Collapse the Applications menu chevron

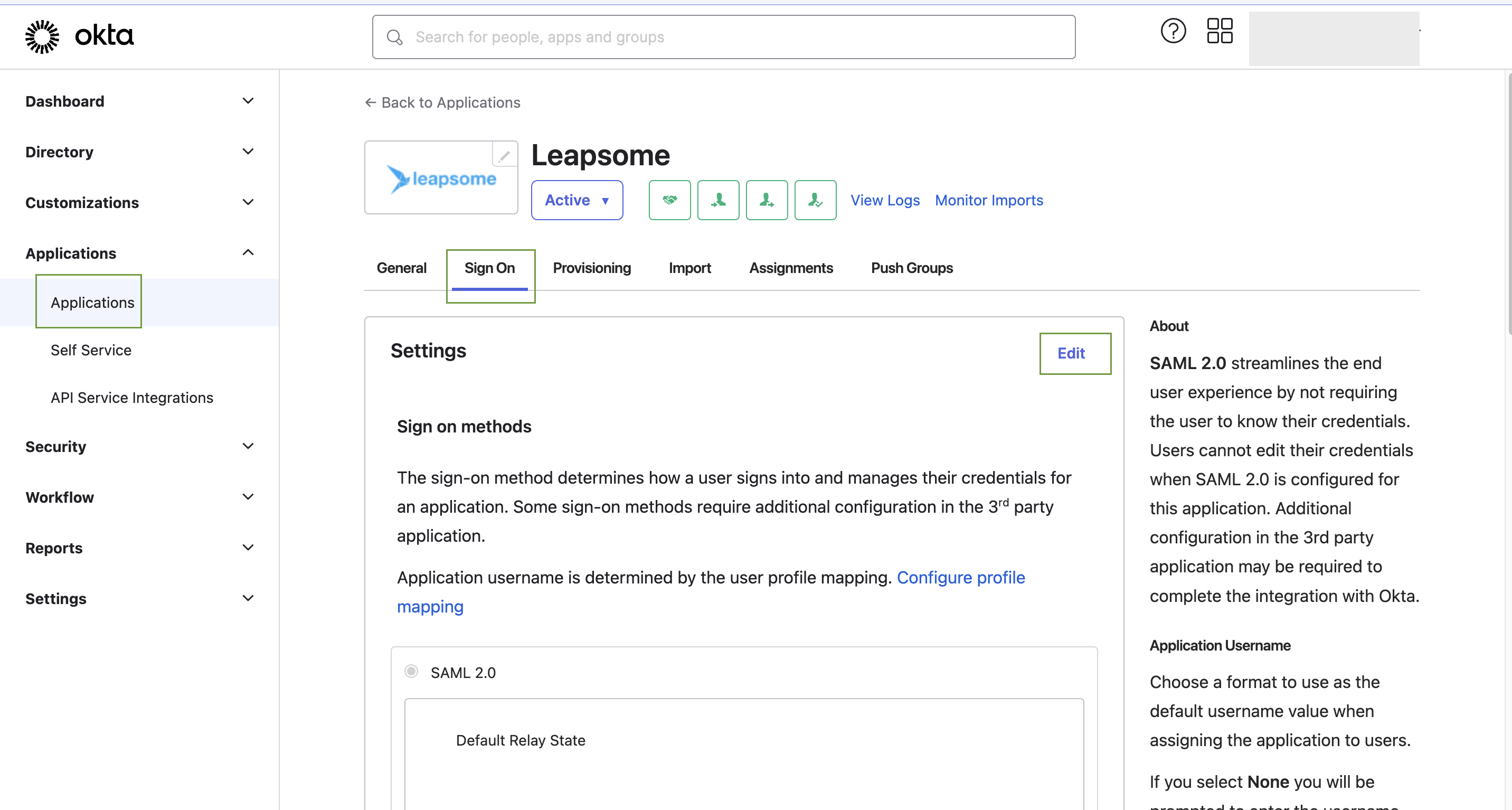point(248,252)
